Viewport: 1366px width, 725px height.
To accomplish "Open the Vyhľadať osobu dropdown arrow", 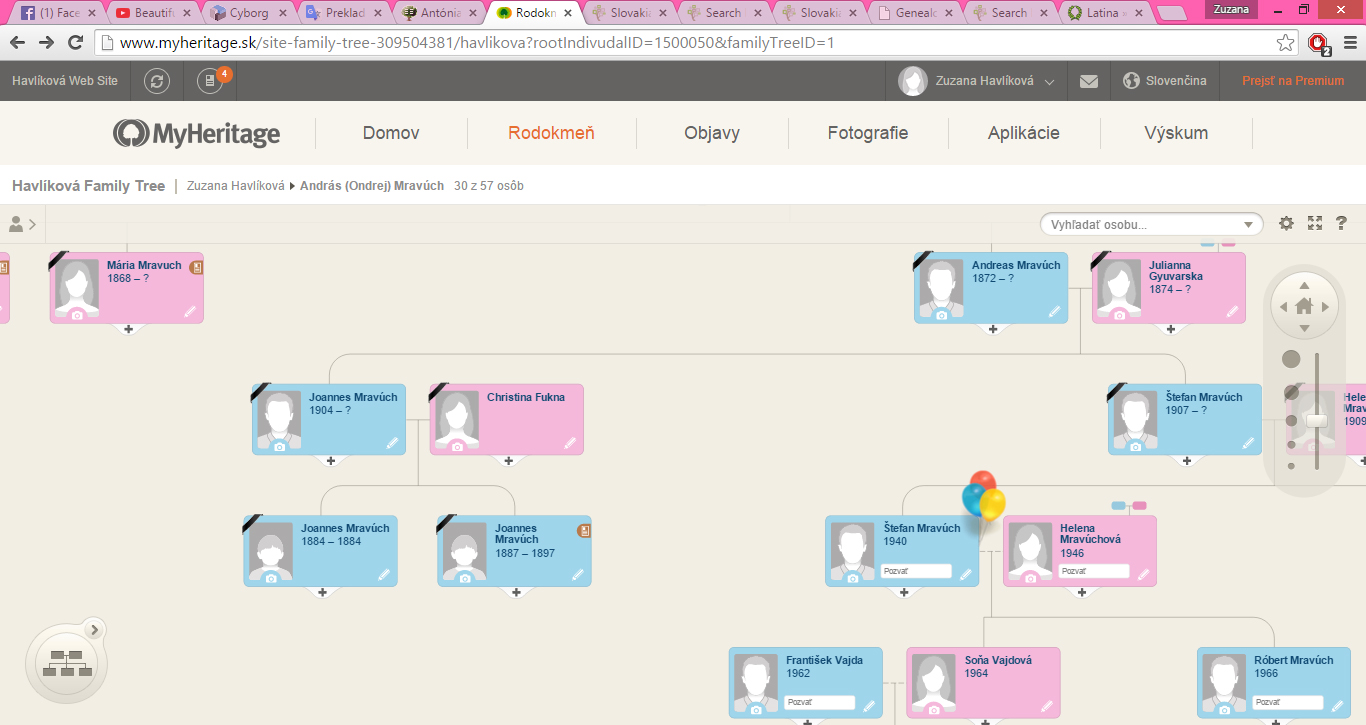I will coord(1248,225).
